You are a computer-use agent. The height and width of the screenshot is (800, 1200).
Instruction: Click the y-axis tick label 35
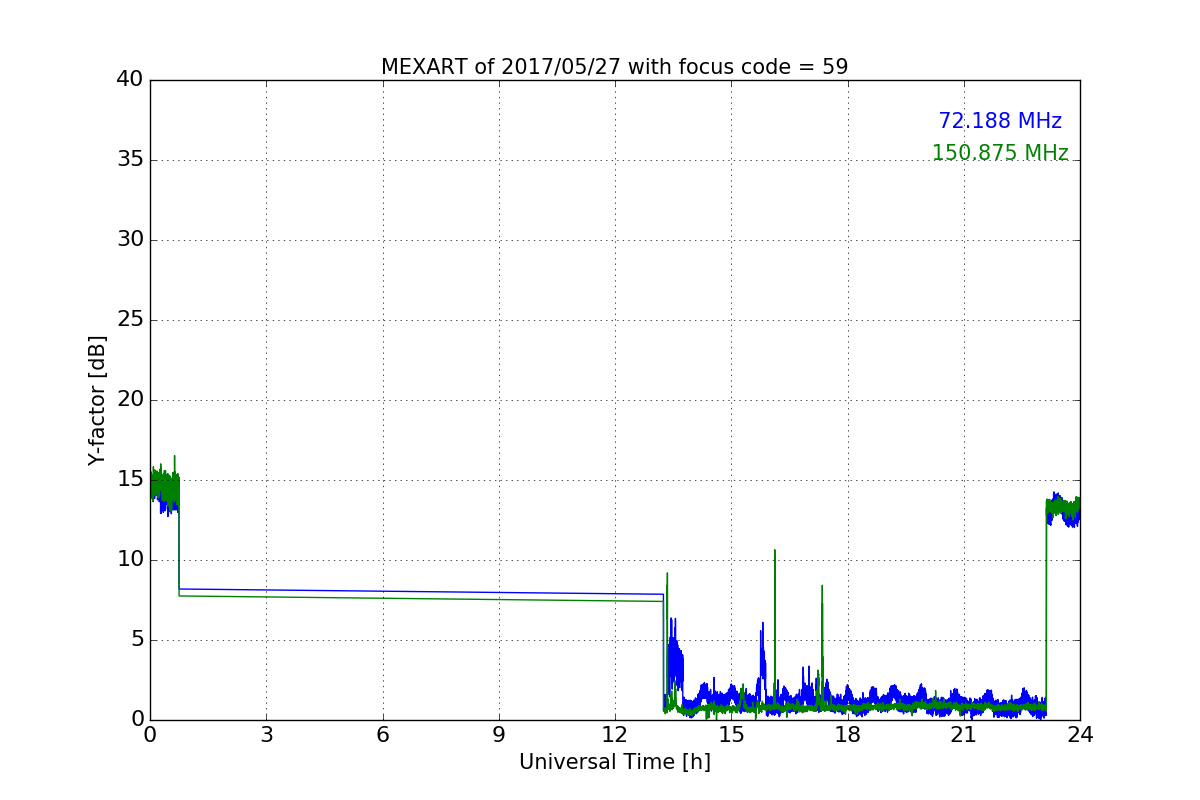click(x=130, y=160)
